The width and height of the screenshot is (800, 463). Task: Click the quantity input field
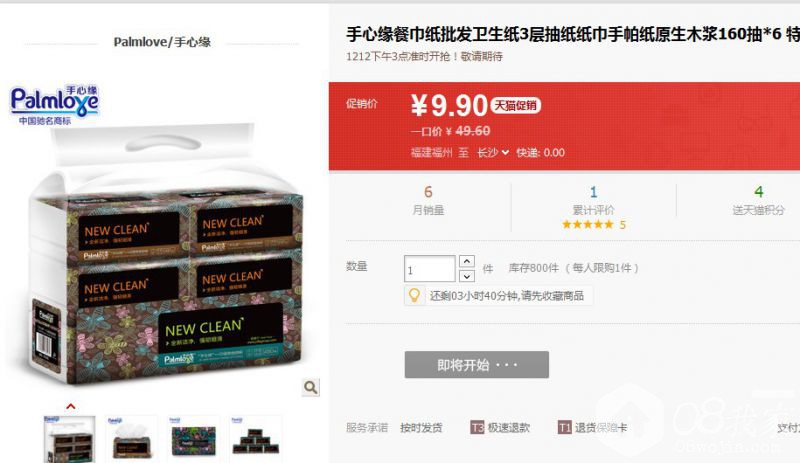[430, 269]
